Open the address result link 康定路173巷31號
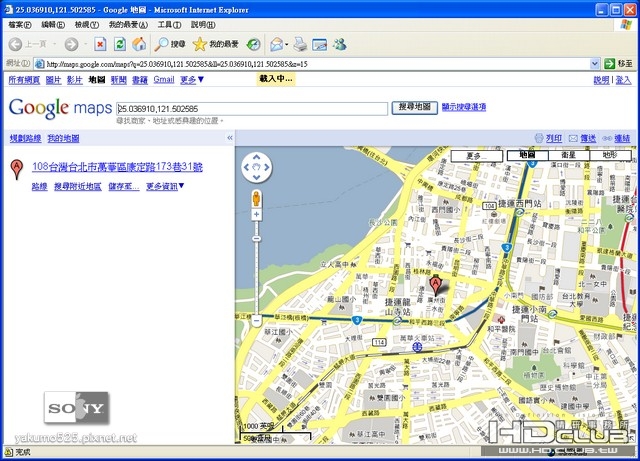This screenshot has width=640, height=461. click(x=117, y=167)
